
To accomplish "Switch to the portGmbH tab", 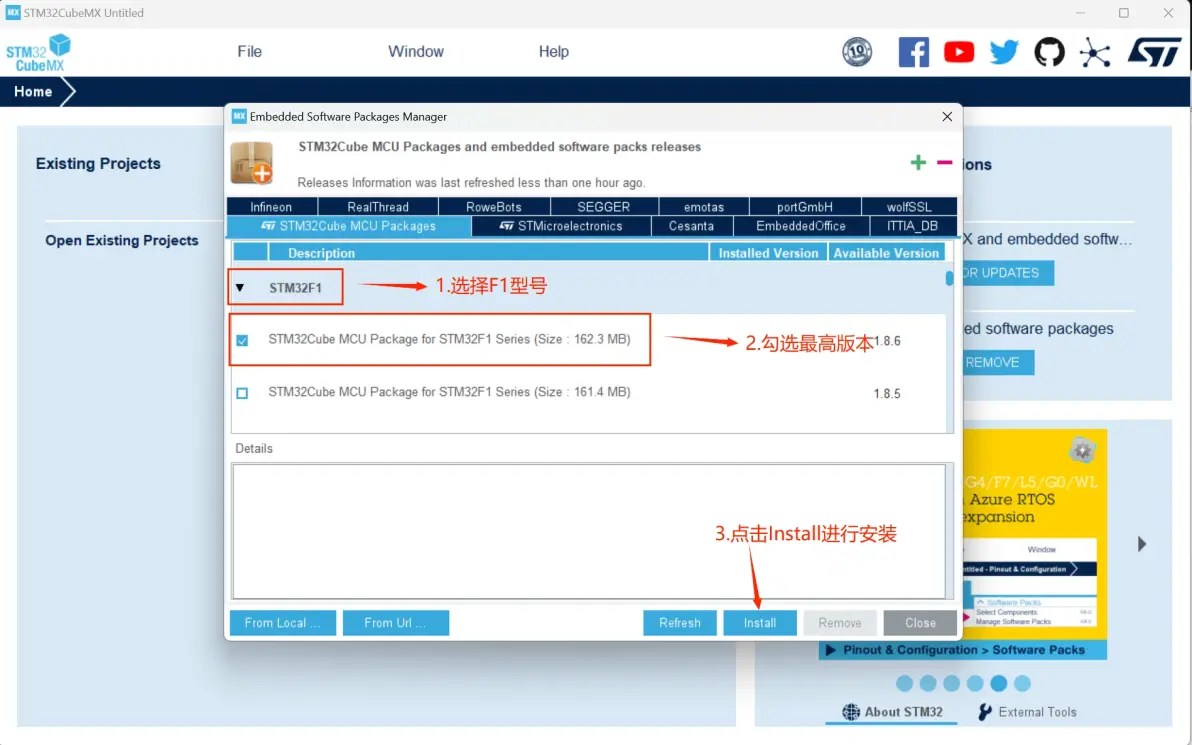I will (x=805, y=206).
